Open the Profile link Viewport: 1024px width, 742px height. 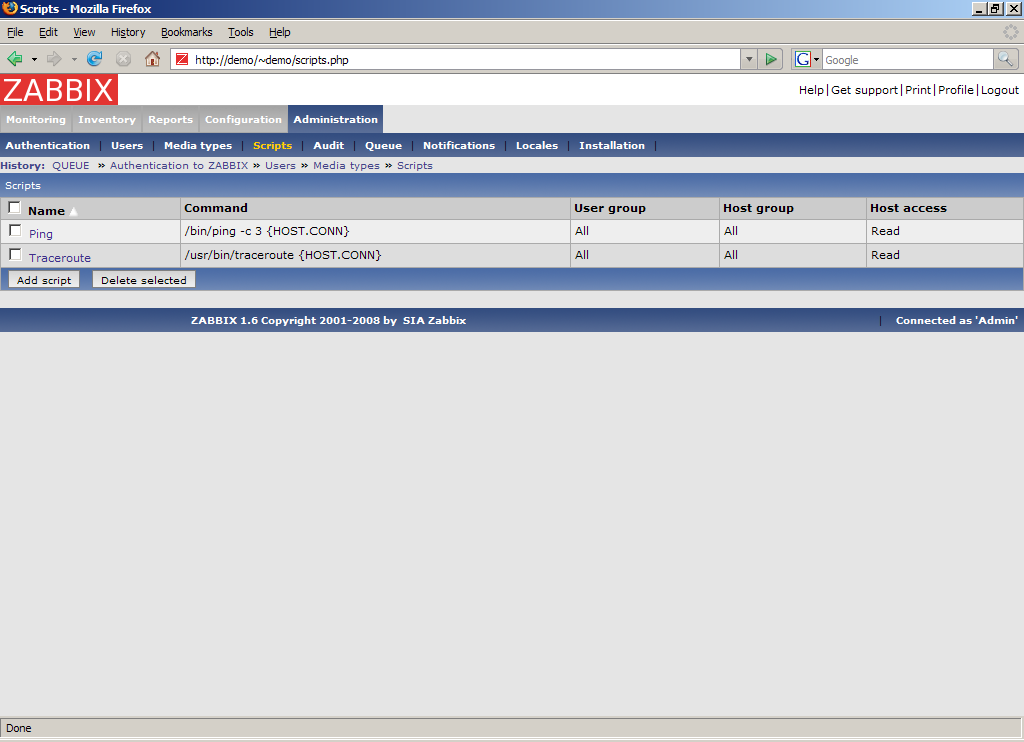(955, 90)
